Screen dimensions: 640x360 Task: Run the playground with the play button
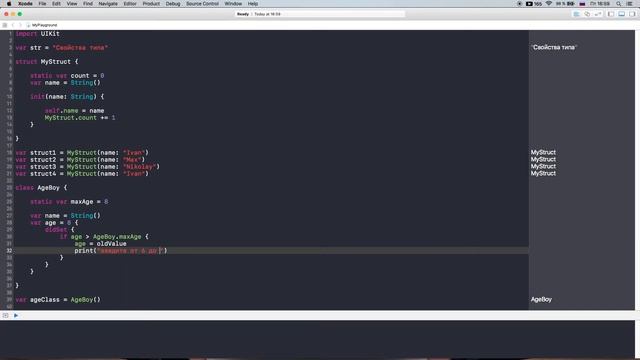(x=16, y=316)
